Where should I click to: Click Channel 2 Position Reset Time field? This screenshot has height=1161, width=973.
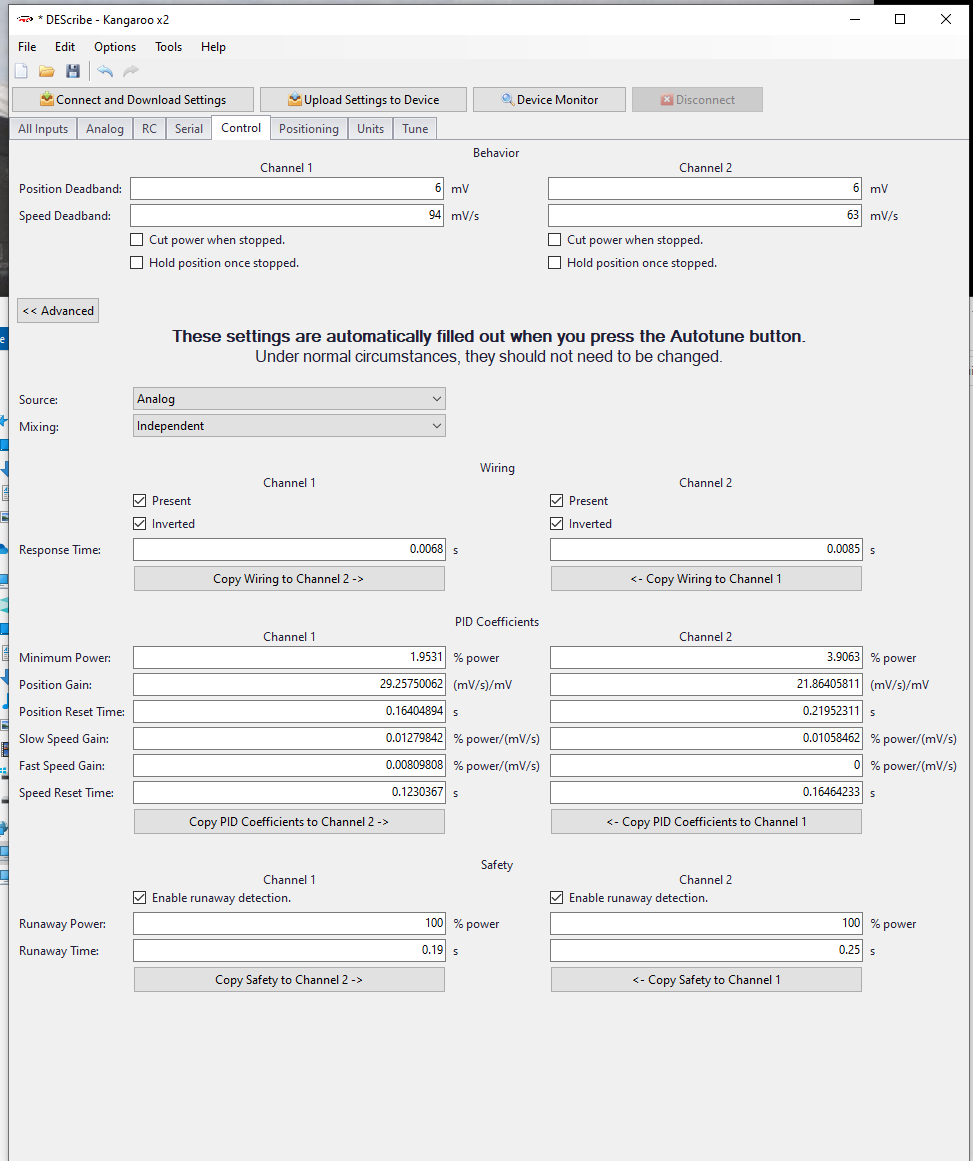tap(706, 712)
